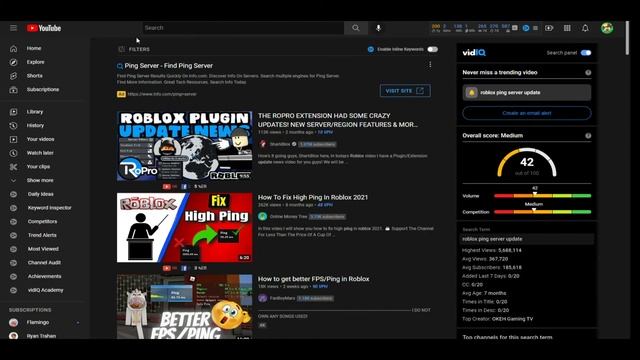The image size is (640, 360).
Task: Click Create an email alert button
Action: (527, 113)
